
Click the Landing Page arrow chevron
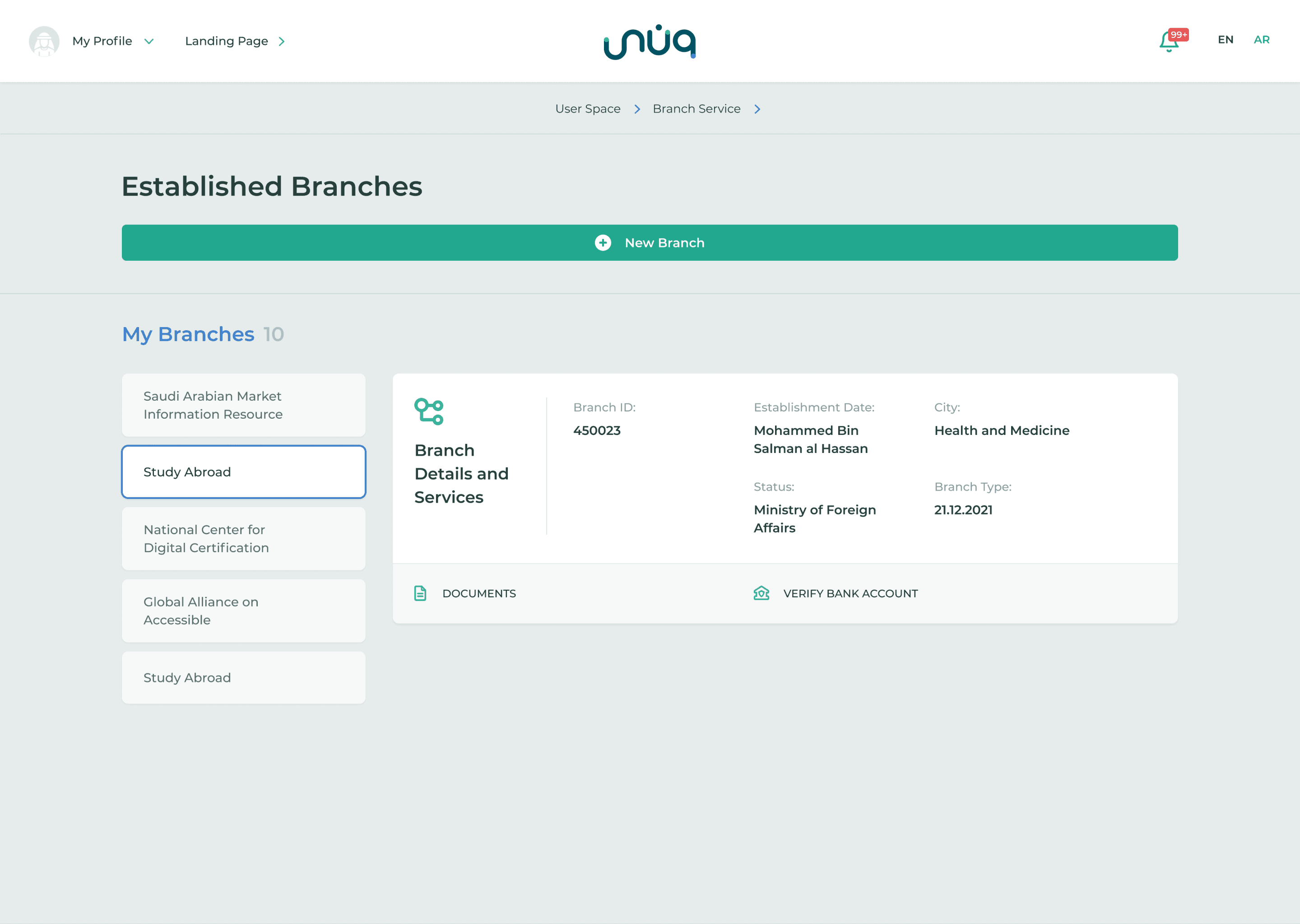(x=282, y=42)
